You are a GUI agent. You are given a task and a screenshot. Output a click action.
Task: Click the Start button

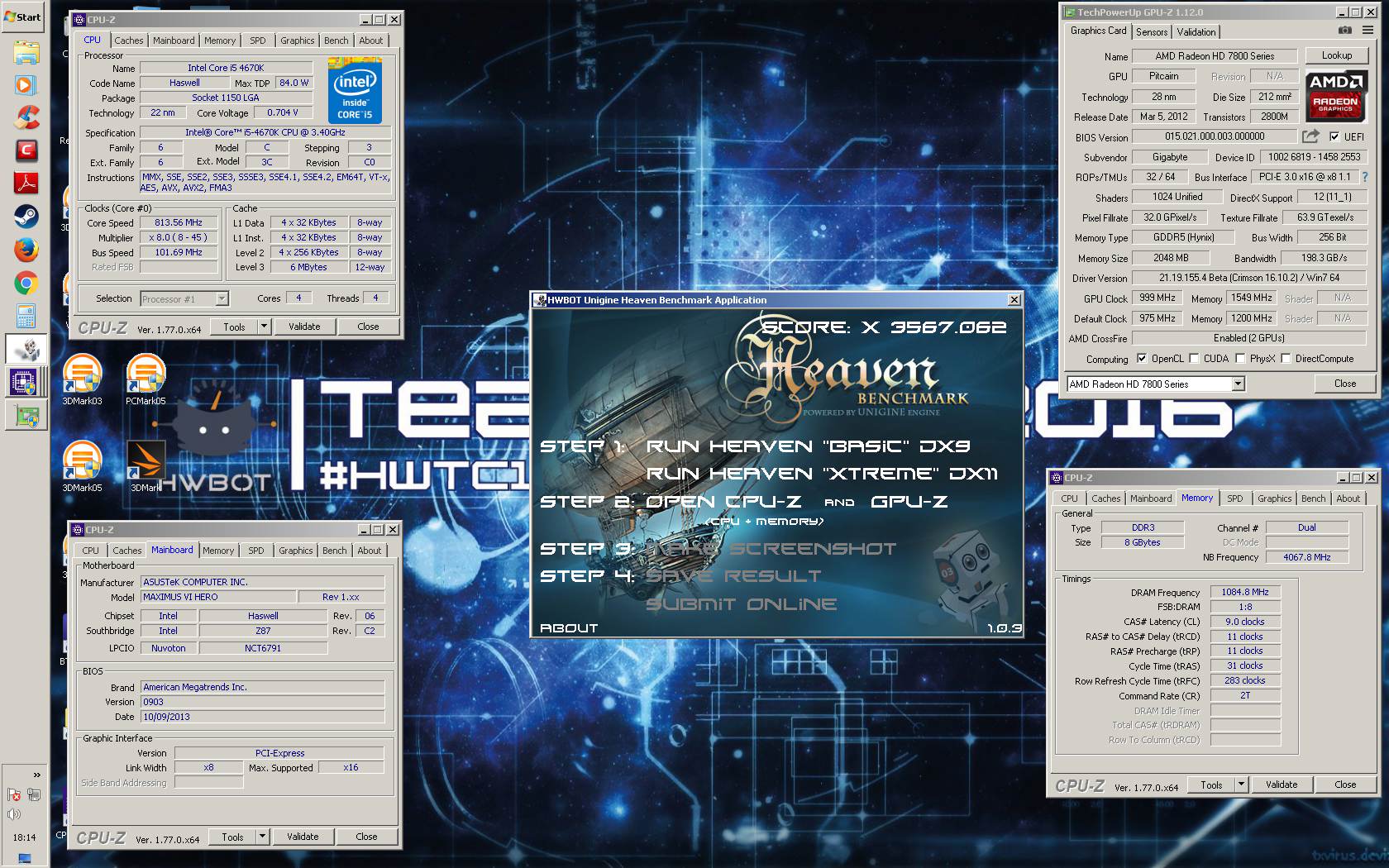click(23, 17)
